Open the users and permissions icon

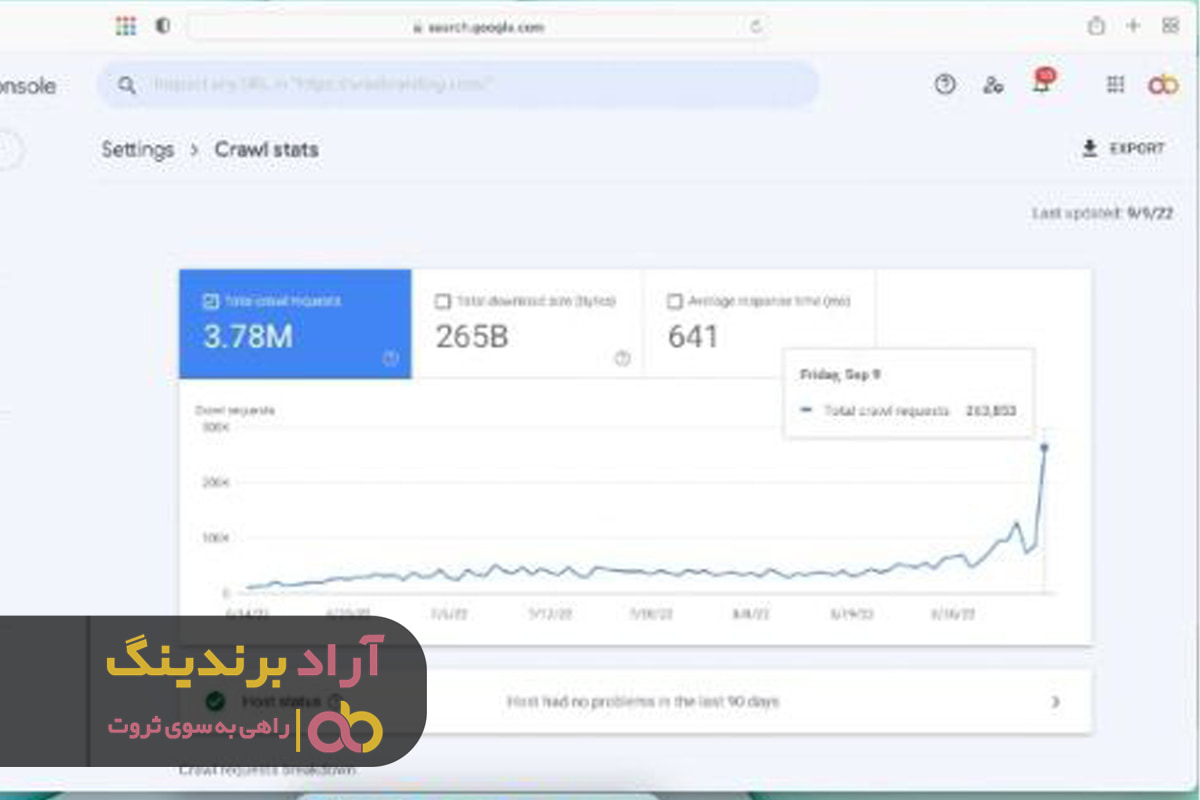pyautogui.click(x=993, y=86)
